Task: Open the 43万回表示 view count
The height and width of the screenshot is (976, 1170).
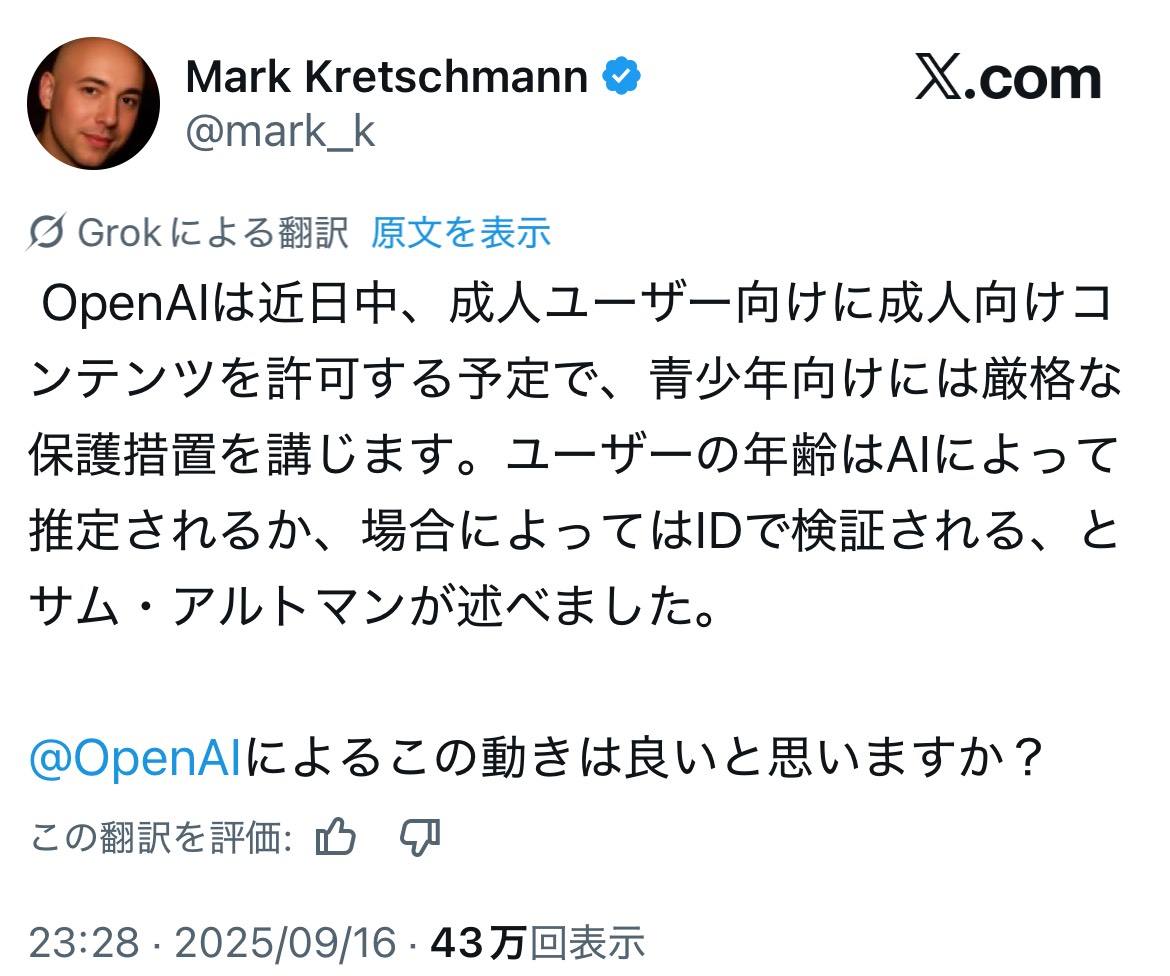Action: pos(537,942)
